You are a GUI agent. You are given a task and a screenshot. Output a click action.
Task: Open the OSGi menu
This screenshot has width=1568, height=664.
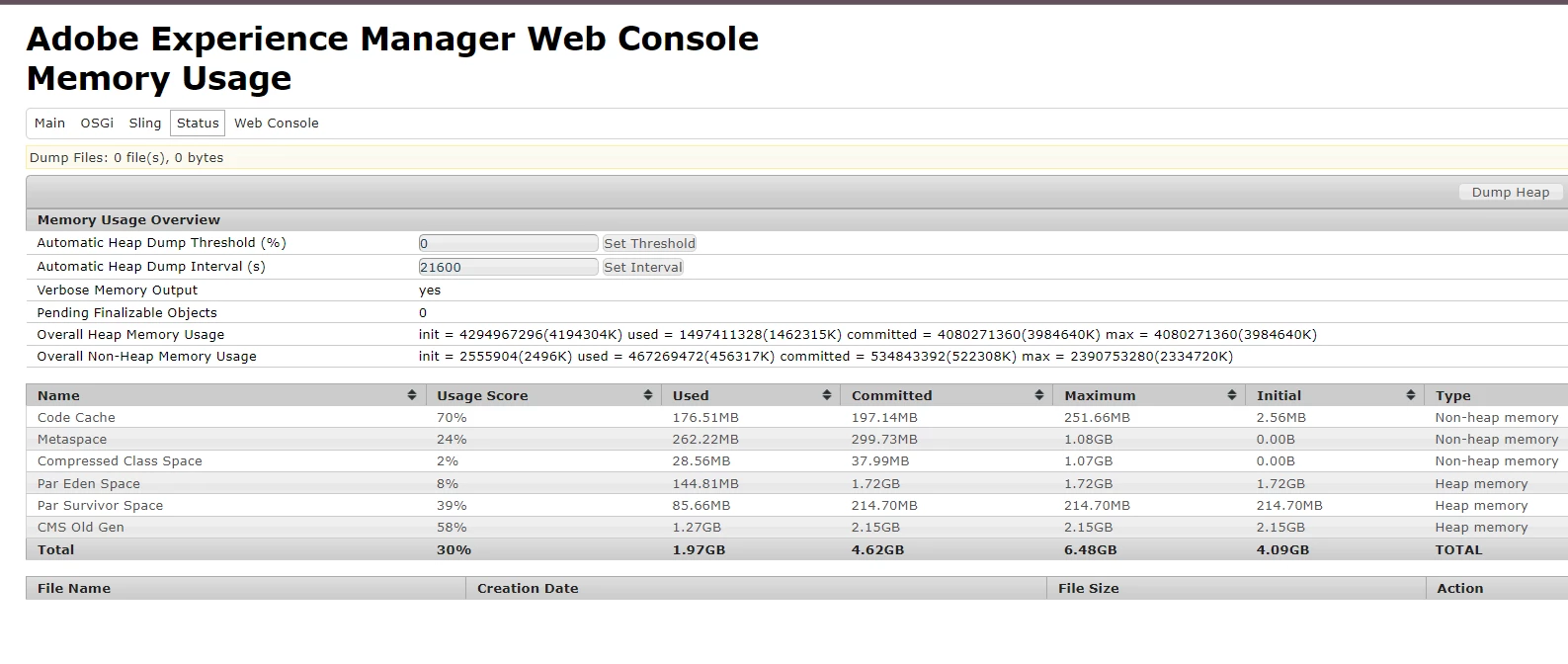click(x=97, y=124)
